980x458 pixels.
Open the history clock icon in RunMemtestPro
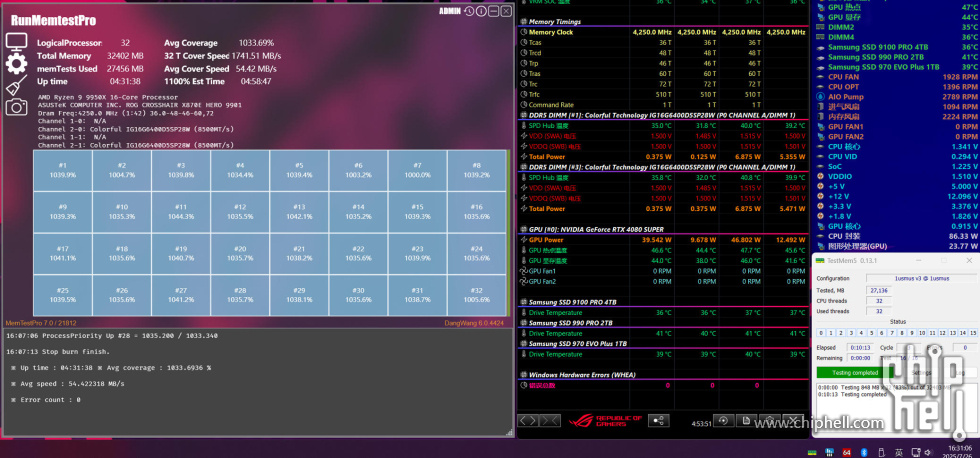tap(469, 11)
